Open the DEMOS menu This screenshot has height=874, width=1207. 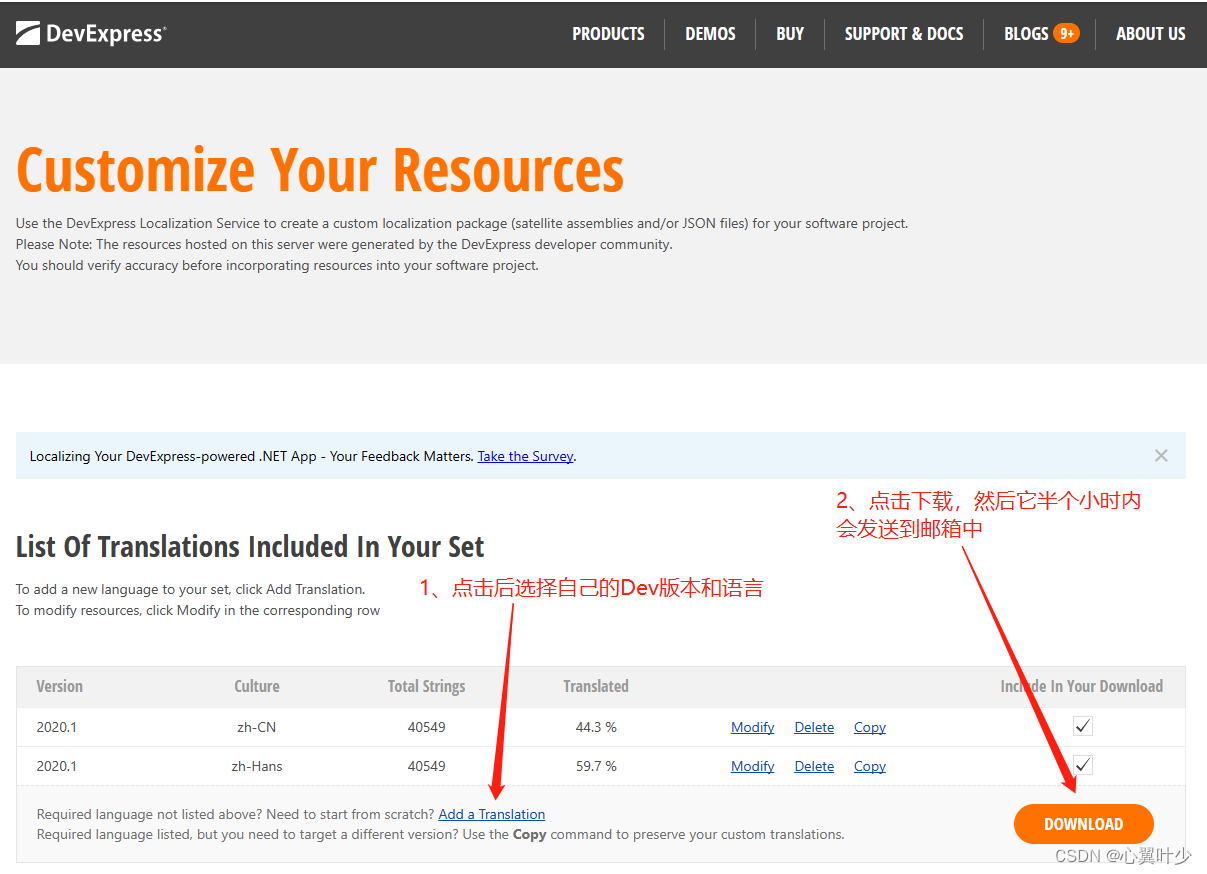[710, 34]
